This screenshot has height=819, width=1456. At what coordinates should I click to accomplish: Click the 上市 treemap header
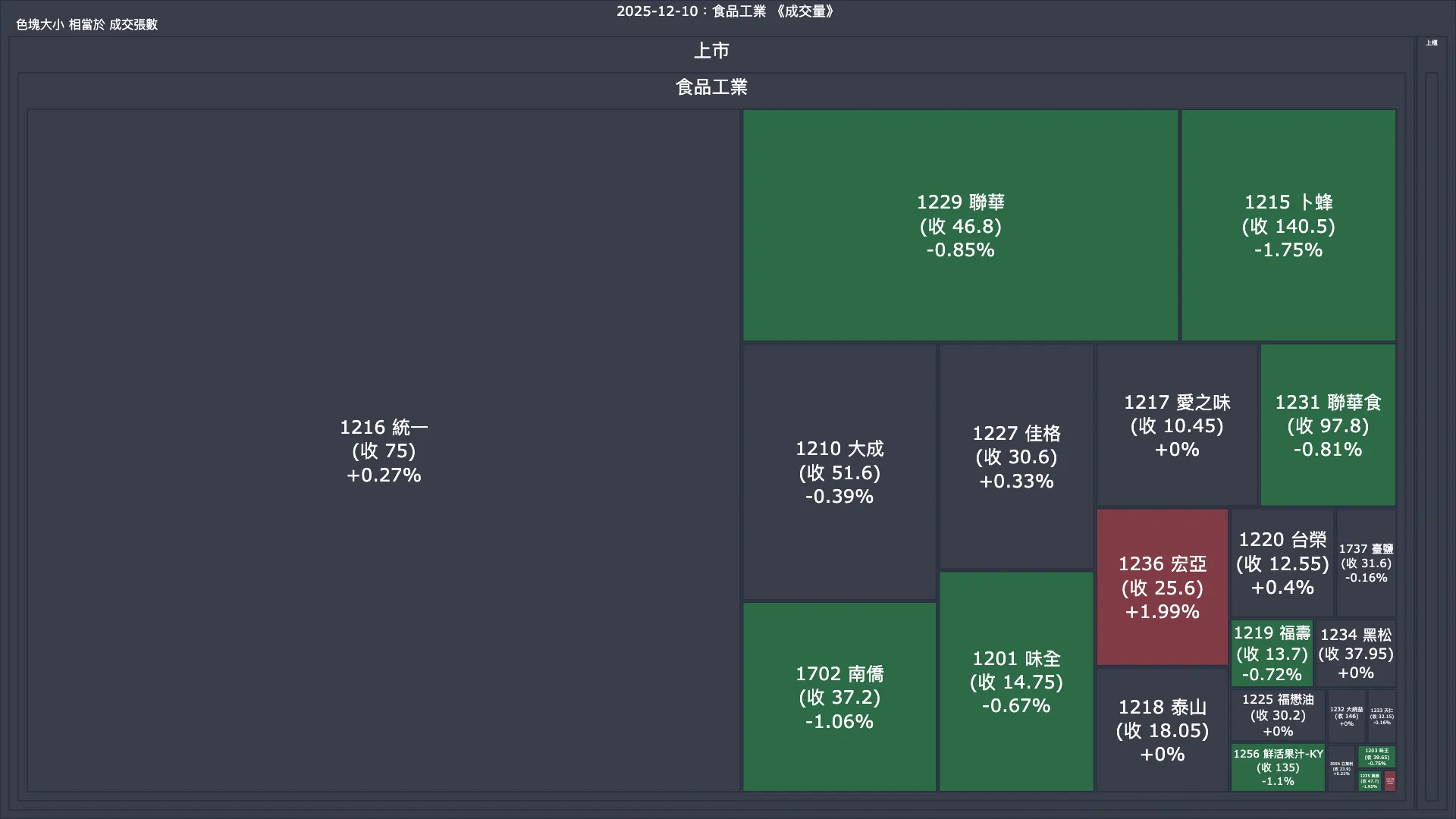point(711,51)
